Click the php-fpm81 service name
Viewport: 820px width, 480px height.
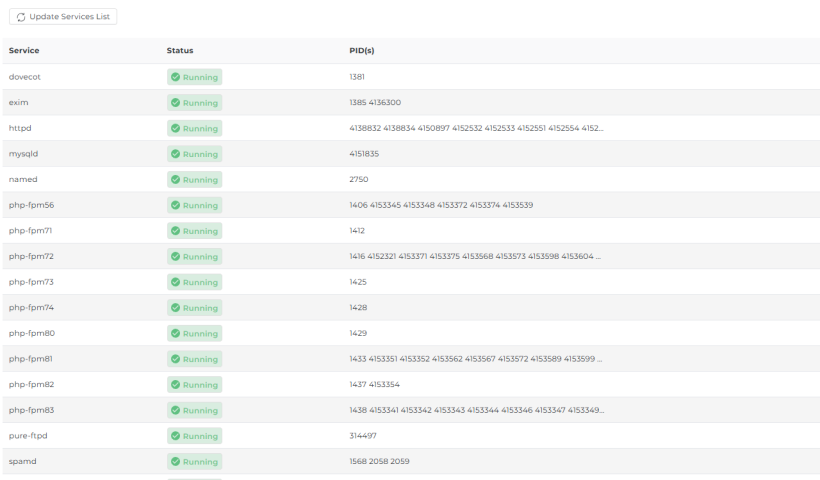(31, 359)
